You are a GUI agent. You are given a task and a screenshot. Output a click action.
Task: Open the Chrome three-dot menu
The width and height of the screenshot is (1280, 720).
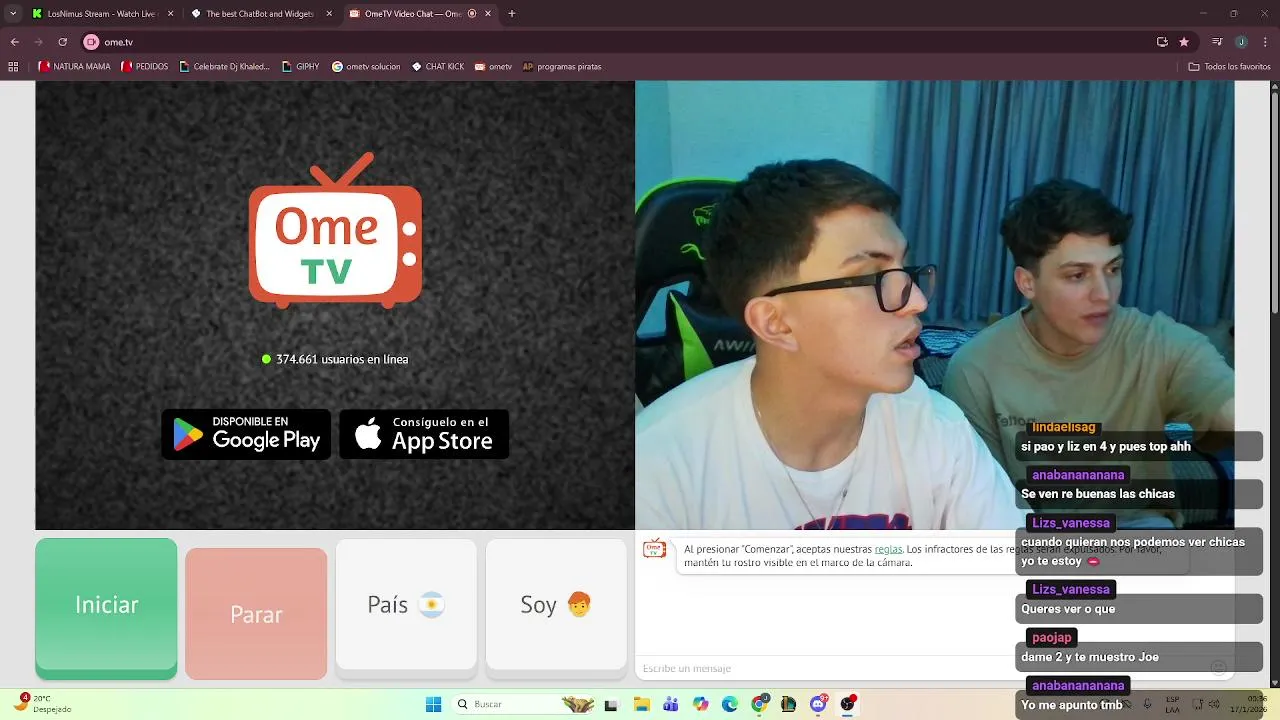(1265, 42)
